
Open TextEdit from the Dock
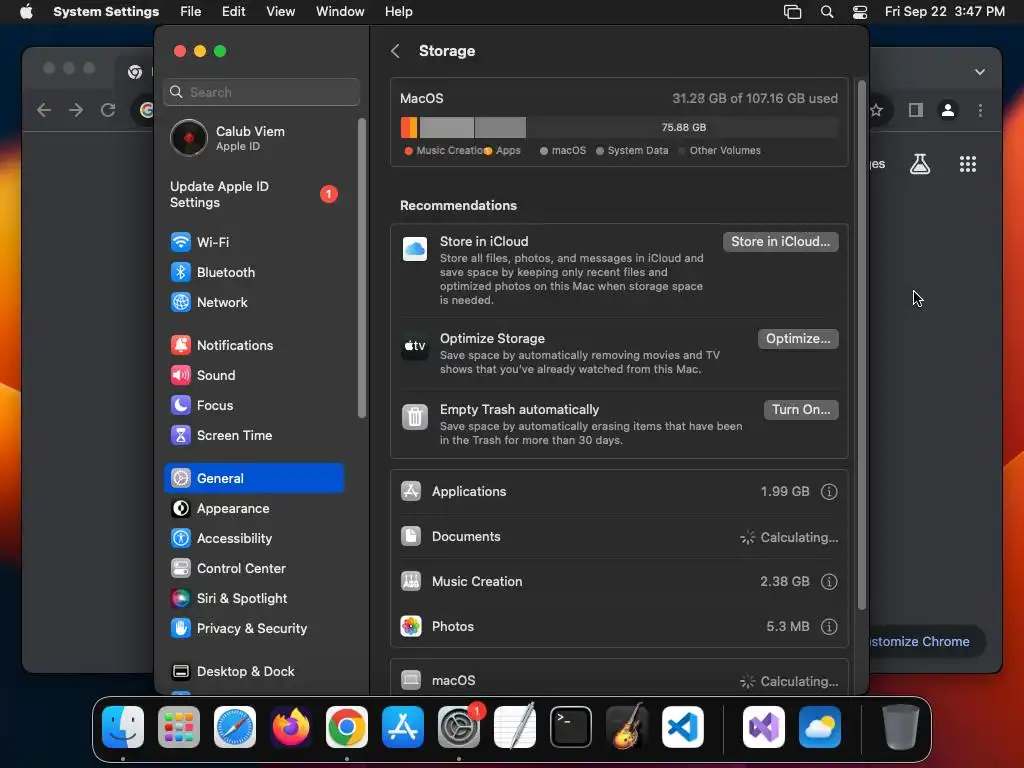(x=515, y=727)
